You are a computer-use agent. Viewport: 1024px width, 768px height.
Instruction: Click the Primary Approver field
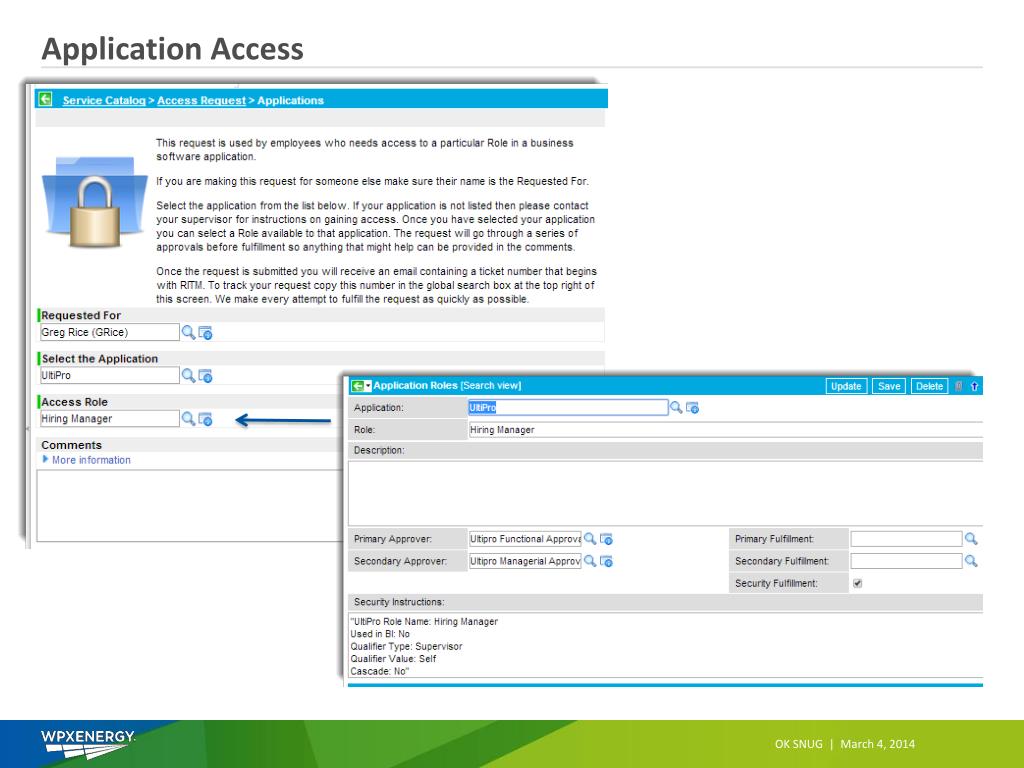coord(524,539)
